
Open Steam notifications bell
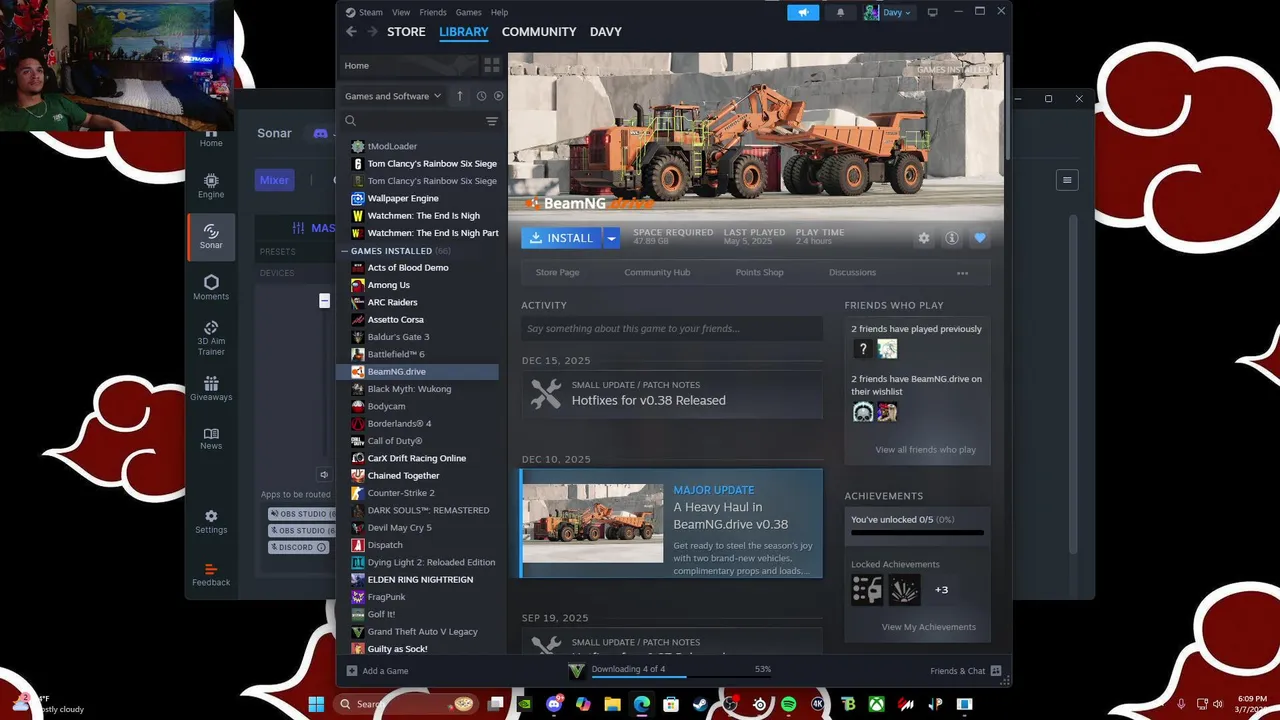[x=840, y=12]
